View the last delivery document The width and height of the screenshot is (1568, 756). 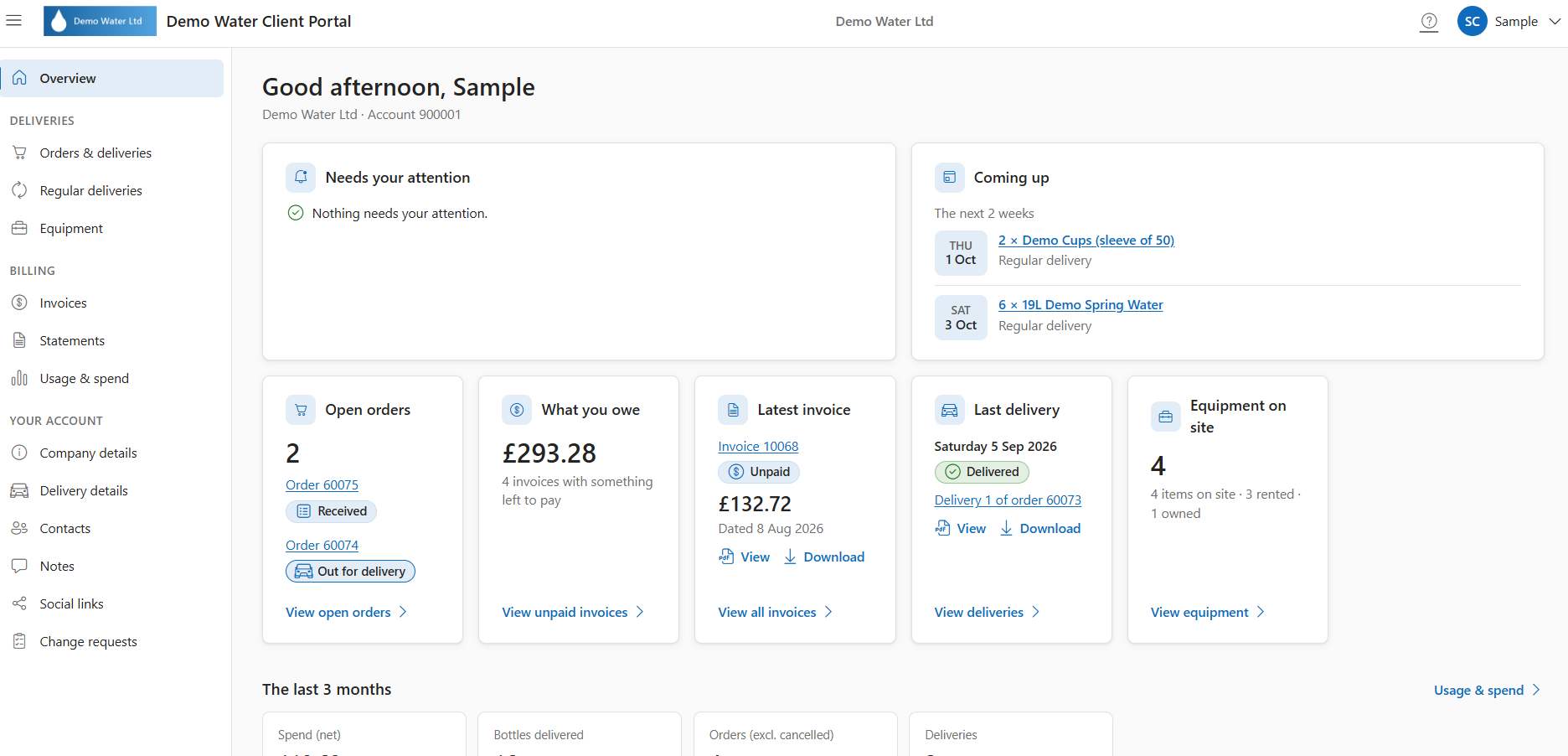(x=961, y=529)
